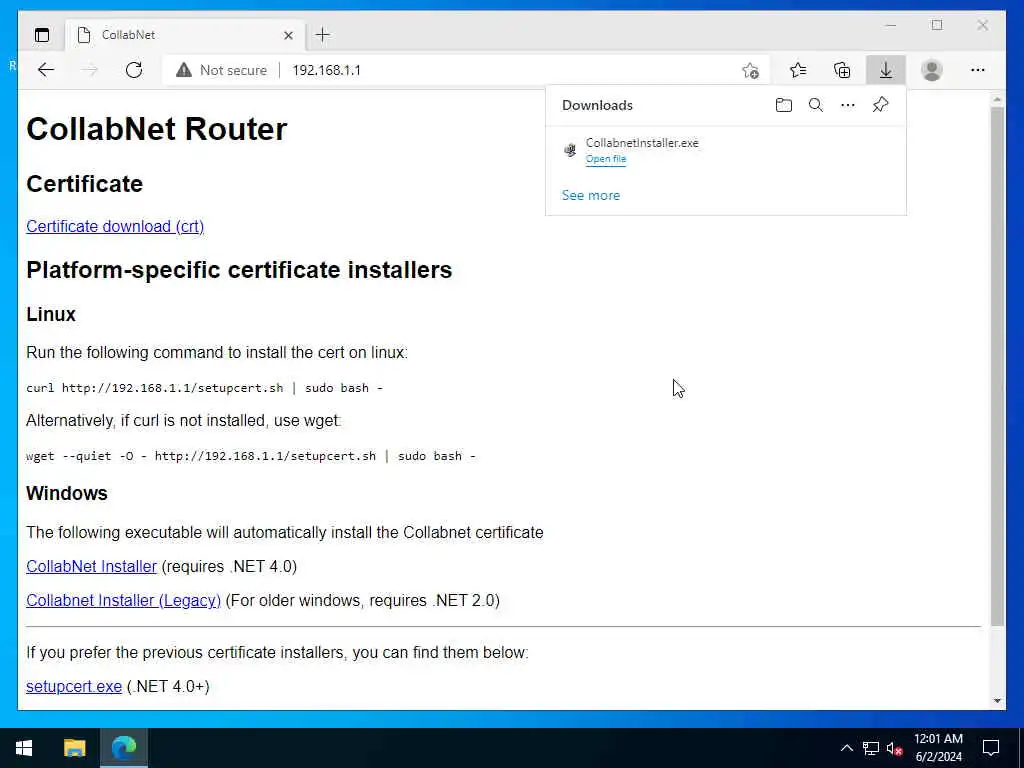Image resolution: width=1024 pixels, height=768 pixels.
Task: Minimize the Edge browser window
Action: pyautogui.click(x=891, y=25)
